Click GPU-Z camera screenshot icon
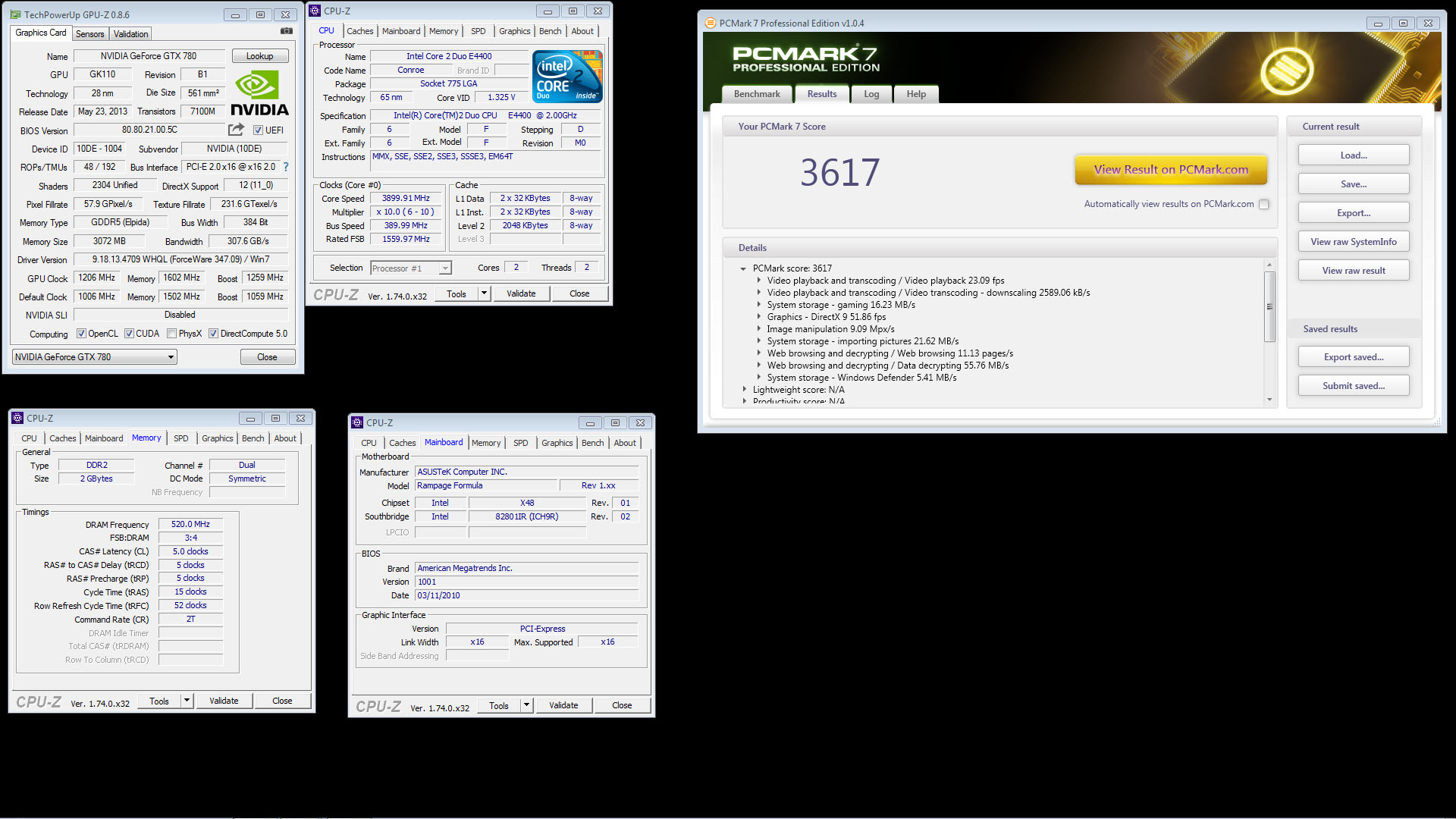Image resolution: width=1456 pixels, height=819 pixels. point(287,31)
